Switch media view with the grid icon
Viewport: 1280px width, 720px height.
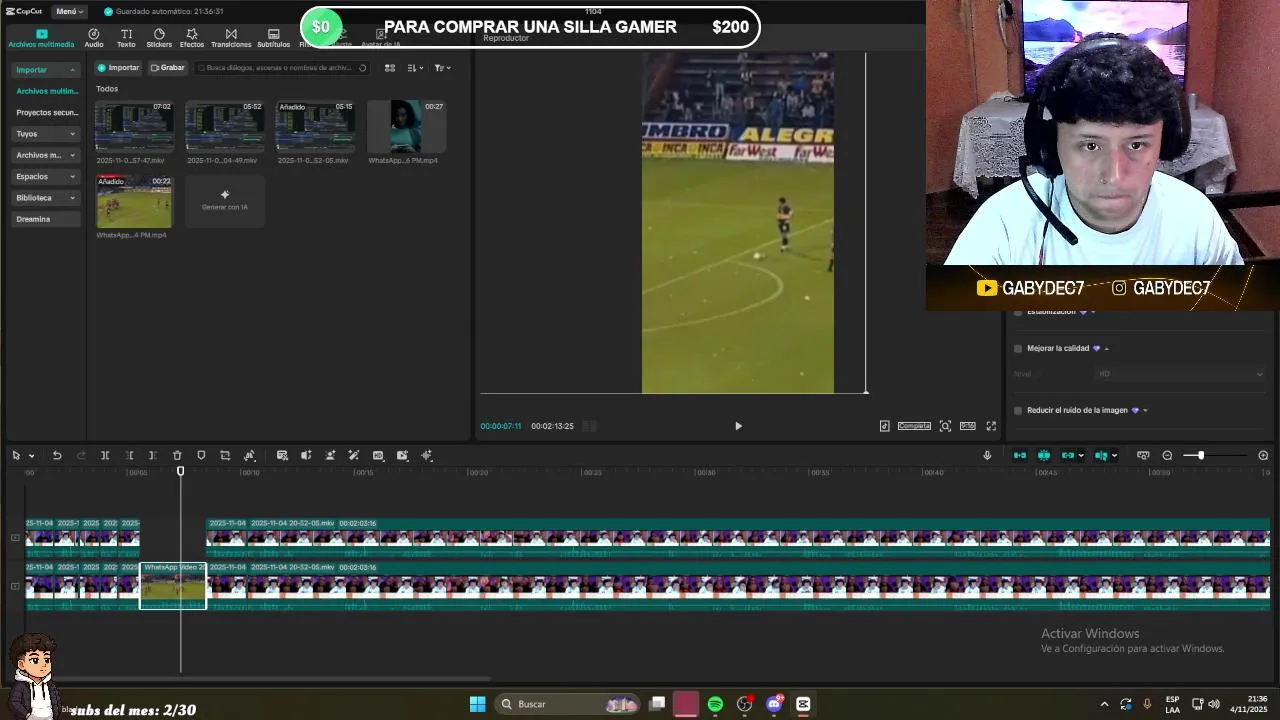coord(390,68)
